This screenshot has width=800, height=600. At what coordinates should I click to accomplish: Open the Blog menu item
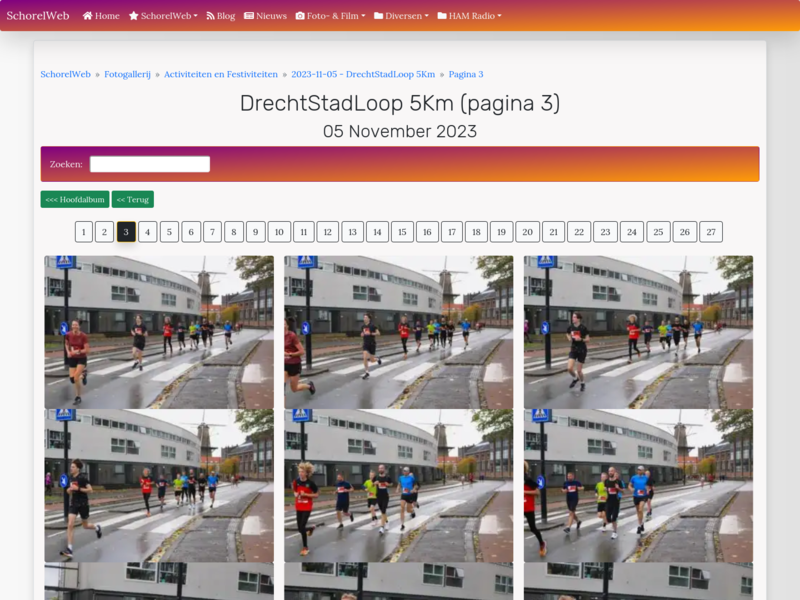tap(221, 16)
